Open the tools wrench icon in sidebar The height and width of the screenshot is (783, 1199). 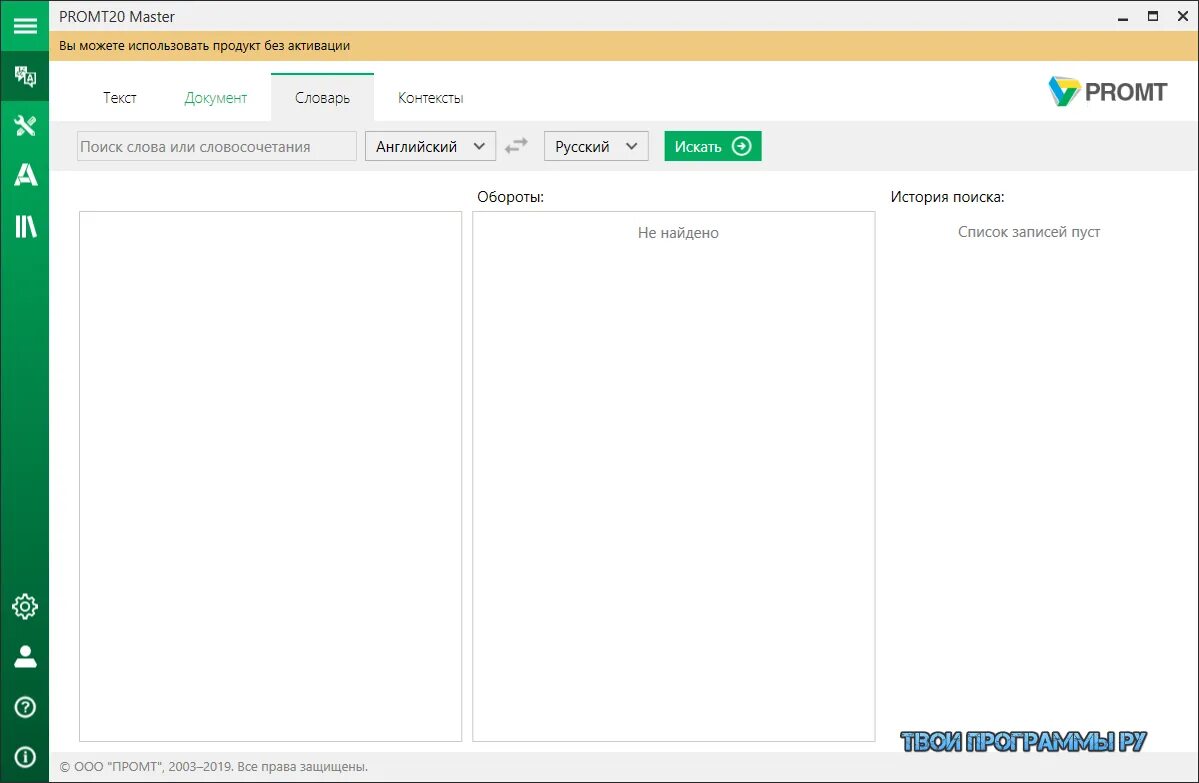pyautogui.click(x=24, y=125)
